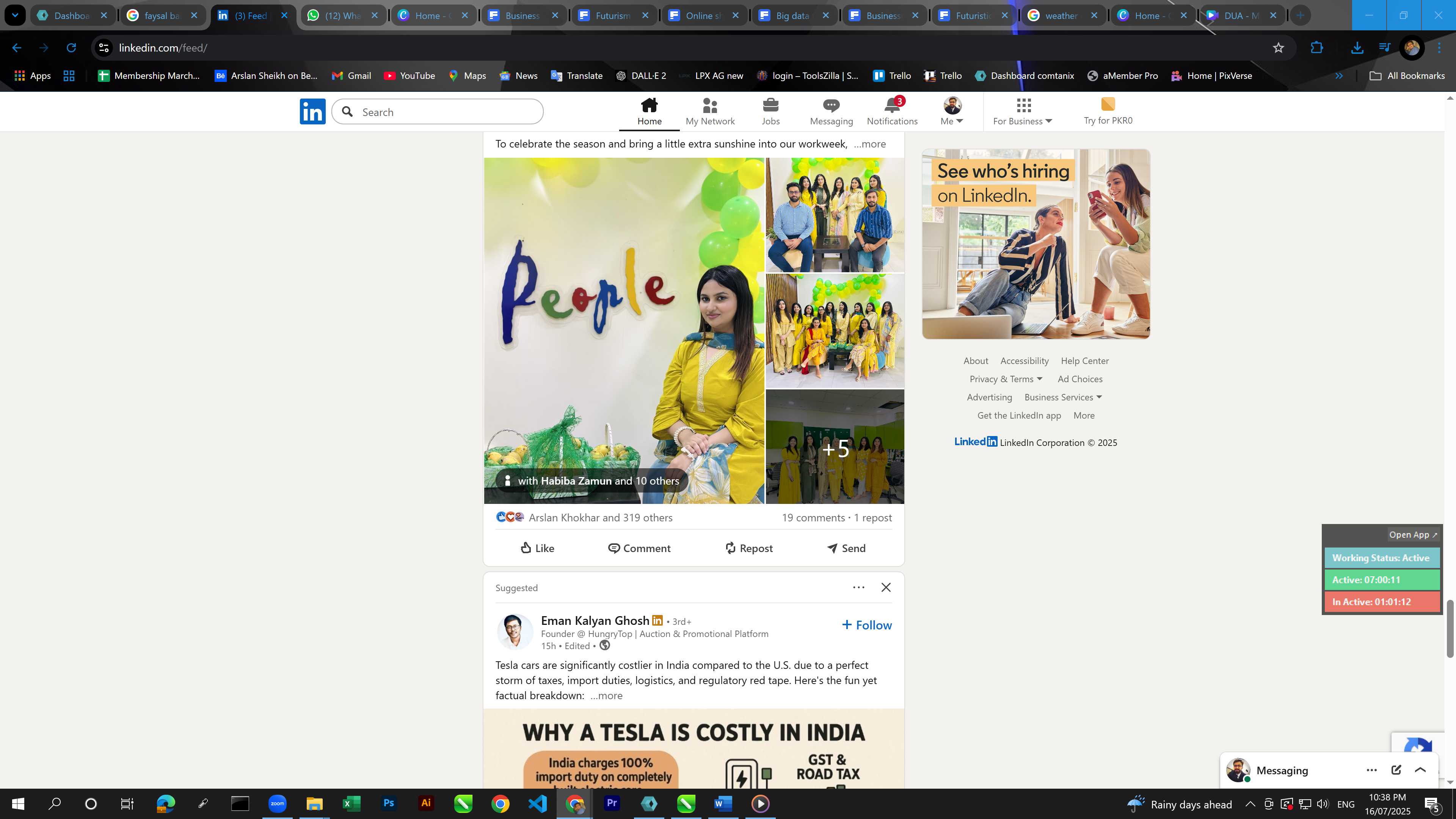Like the yellow celebration post
1456x819 pixels.
(537, 548)
